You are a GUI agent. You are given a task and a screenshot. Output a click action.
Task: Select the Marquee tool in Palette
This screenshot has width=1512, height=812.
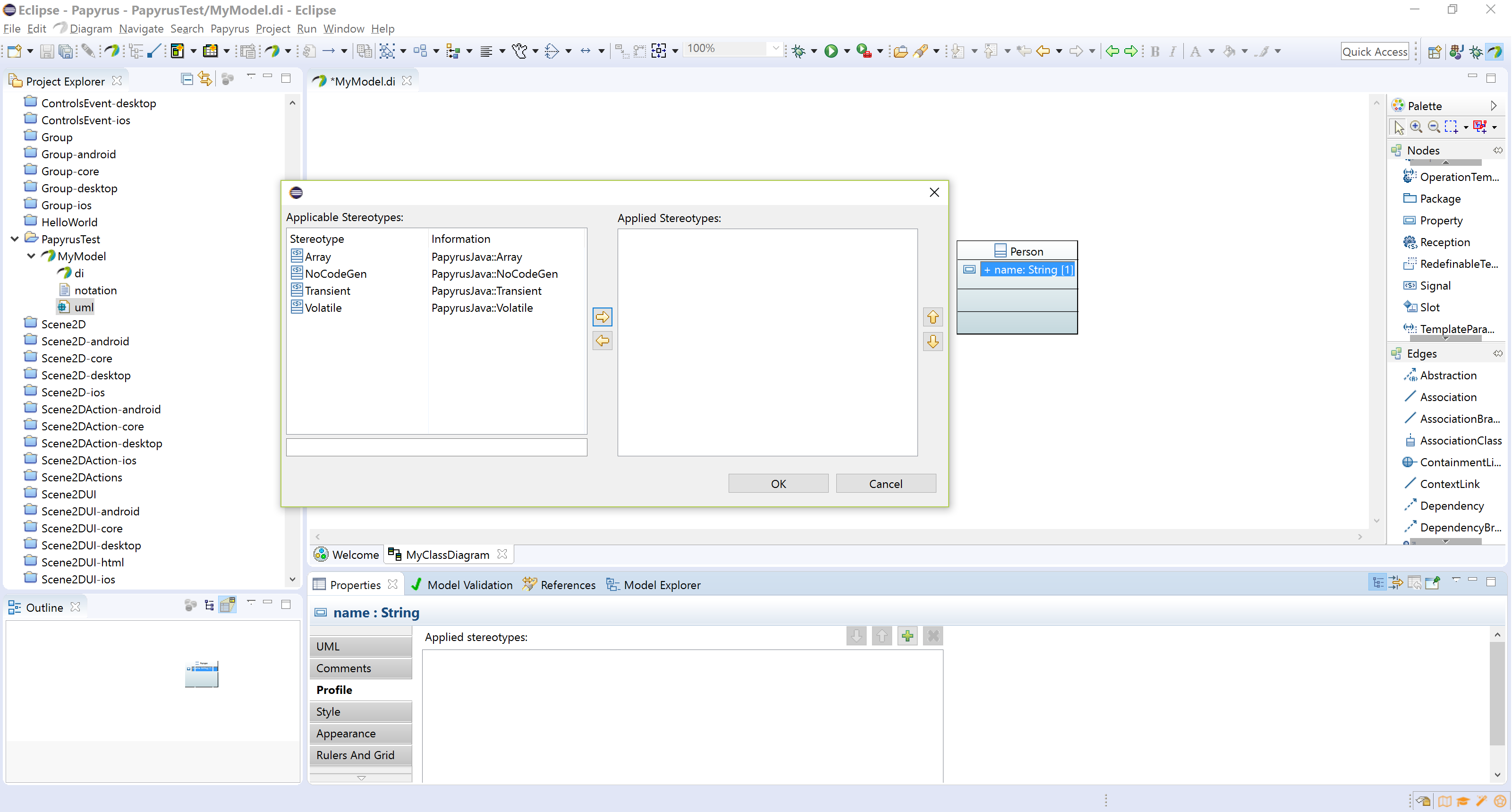[1451, 127]
